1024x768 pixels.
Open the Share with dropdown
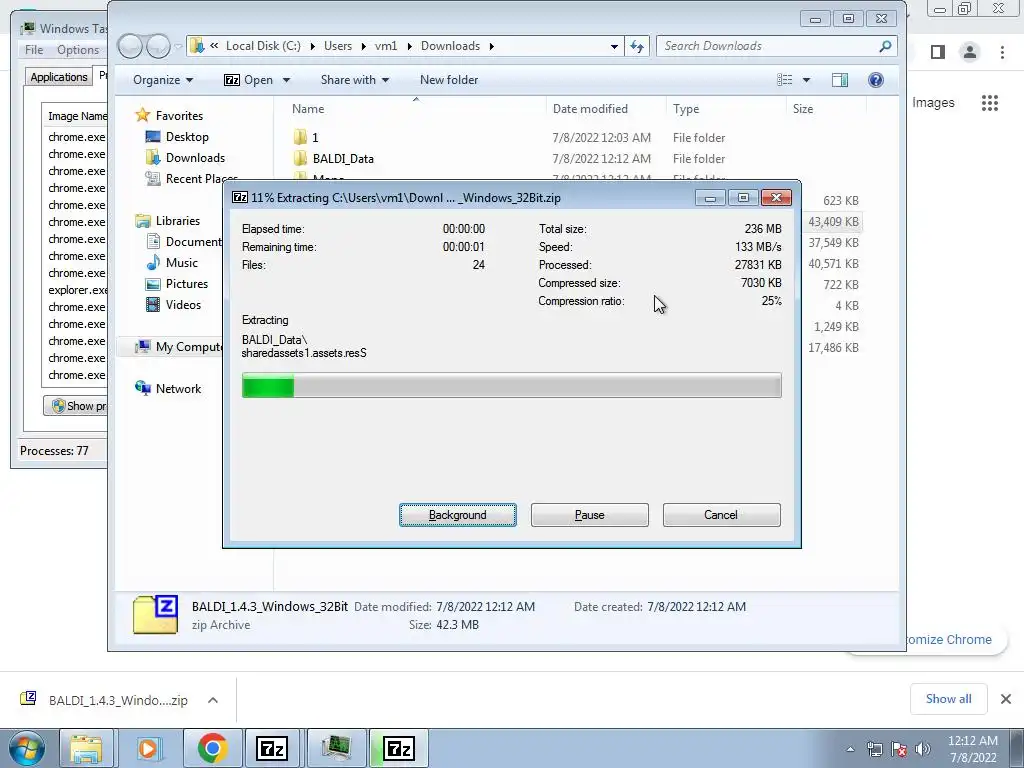point(355,80)
